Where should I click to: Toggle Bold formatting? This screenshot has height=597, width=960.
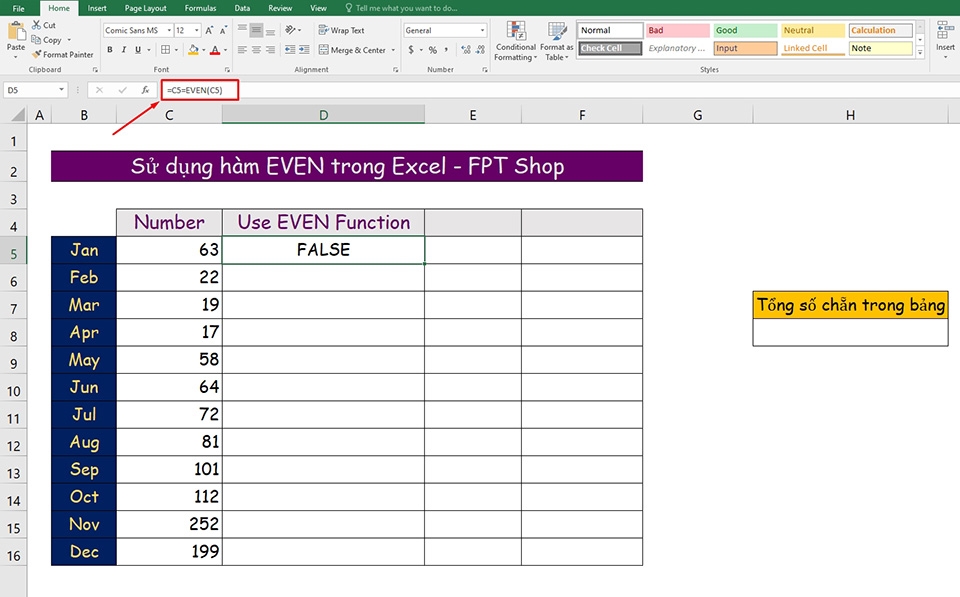110,50
